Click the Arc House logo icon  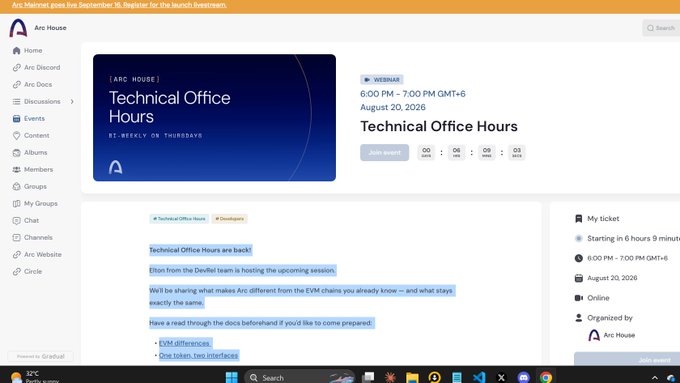18,28
